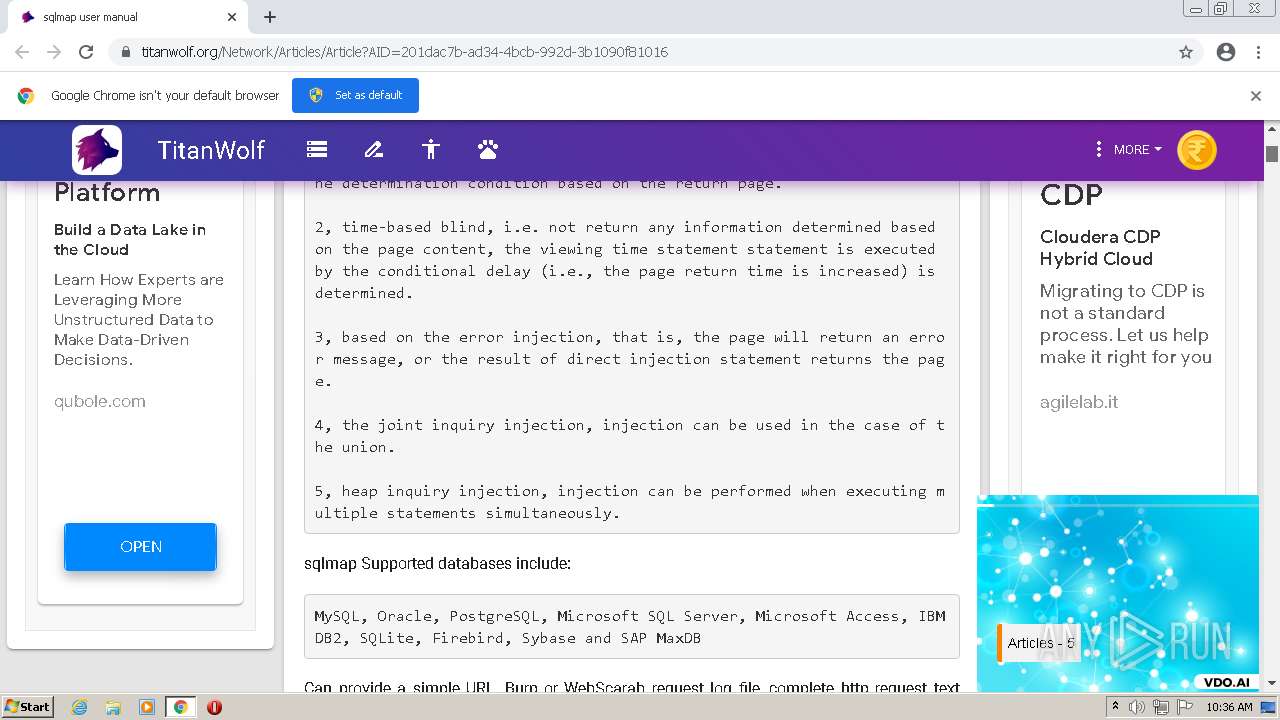Click the Chrome taskbar icon

[180, 707]
